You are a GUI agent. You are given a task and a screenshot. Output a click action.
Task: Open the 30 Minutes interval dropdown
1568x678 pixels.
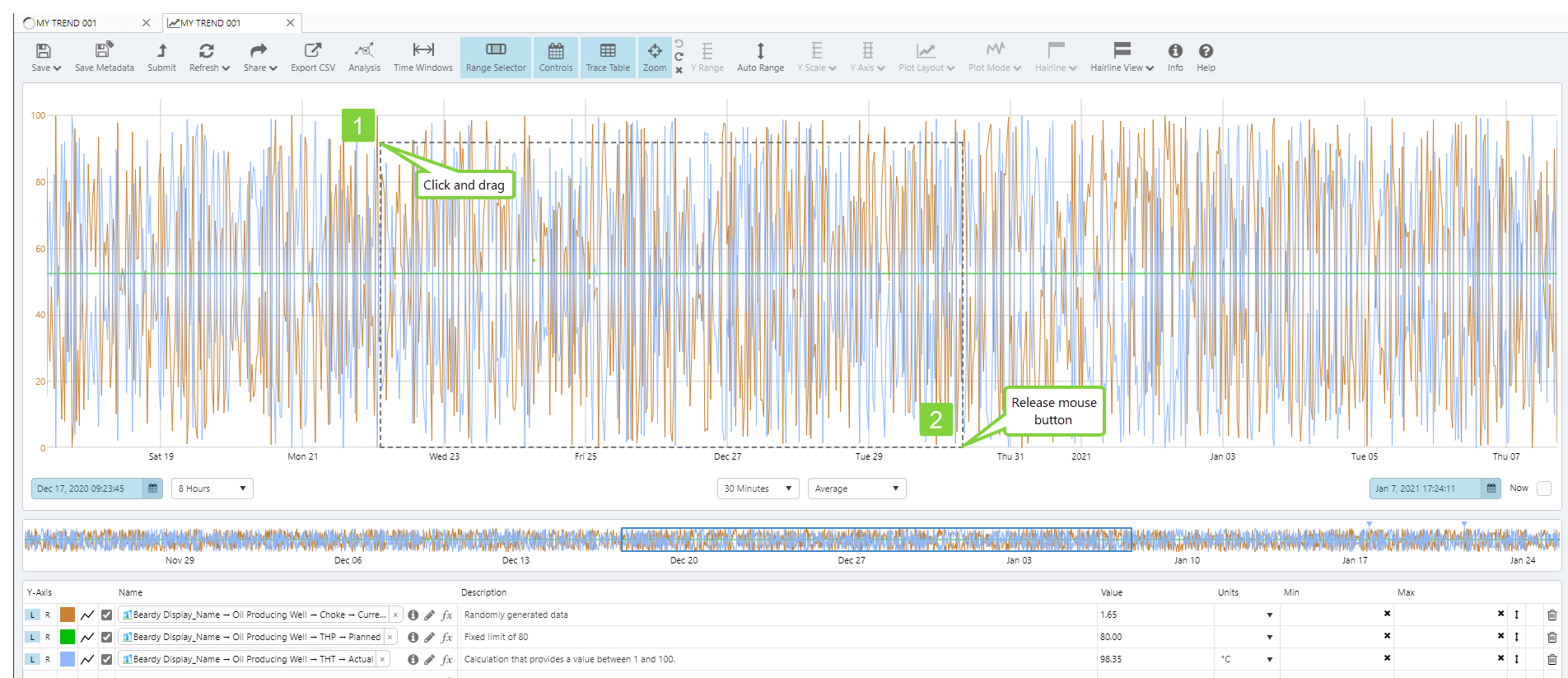(758, 489)
